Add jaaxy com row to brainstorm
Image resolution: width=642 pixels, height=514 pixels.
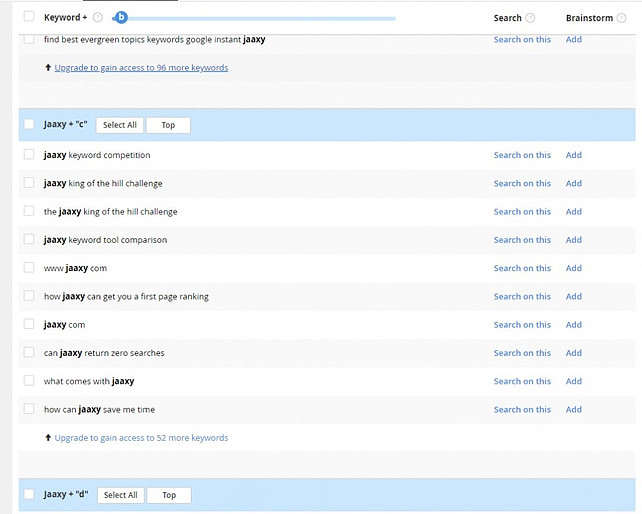574,324
